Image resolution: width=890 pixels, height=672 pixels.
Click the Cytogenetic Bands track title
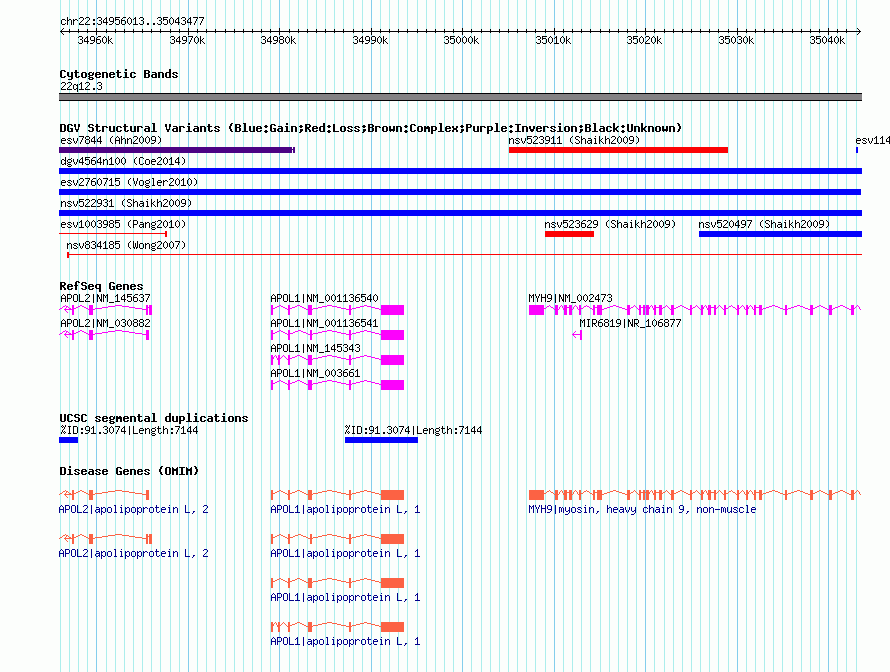(x=119, y=74)
